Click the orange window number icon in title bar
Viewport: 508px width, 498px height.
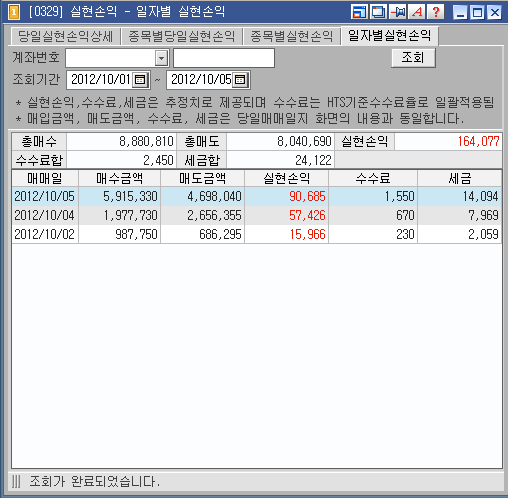tap(14, 12)
